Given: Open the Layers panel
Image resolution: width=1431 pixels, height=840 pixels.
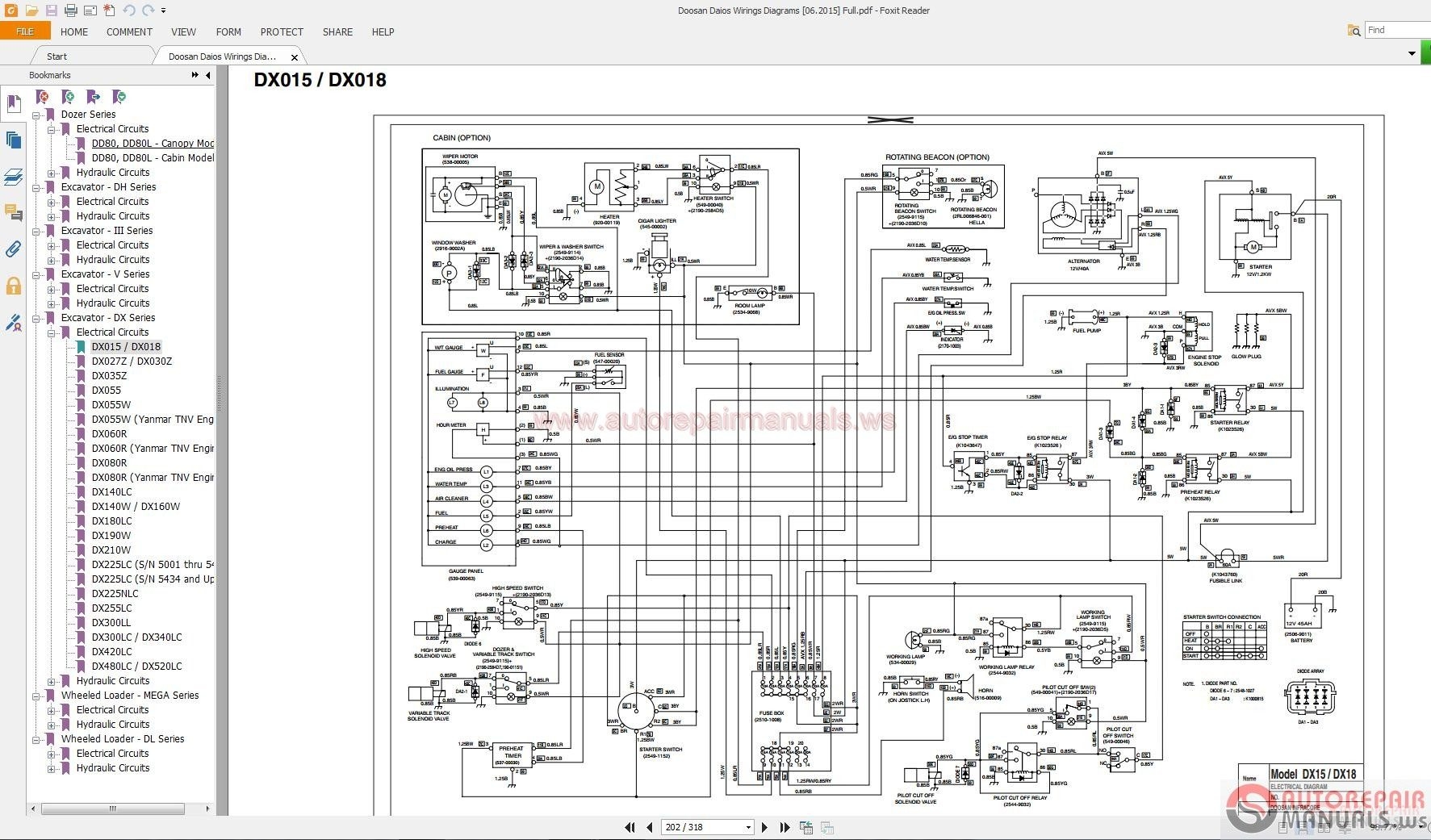Looking at the screenshot, I should pyautogui.click(x=14, y=176).
